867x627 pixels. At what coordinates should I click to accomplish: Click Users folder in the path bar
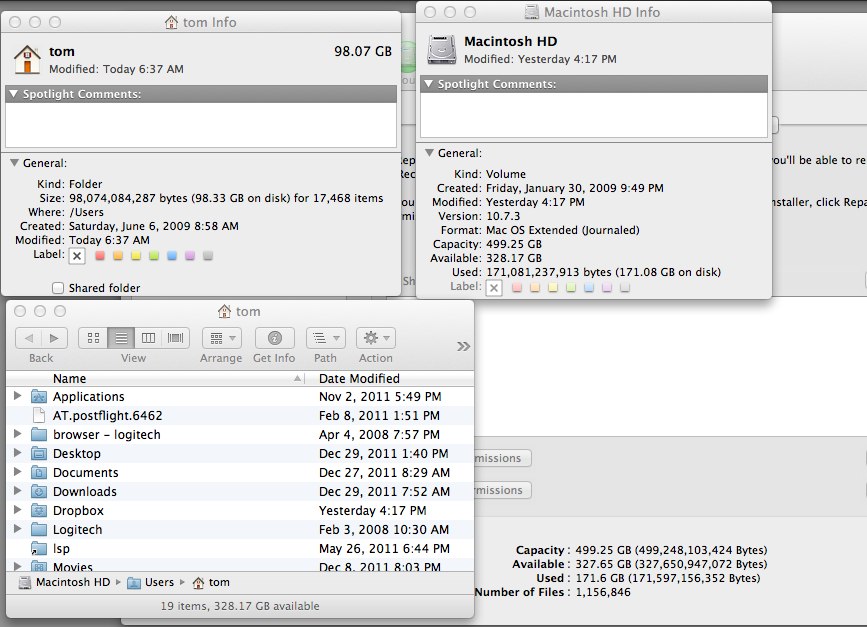[x=150, y=582]
